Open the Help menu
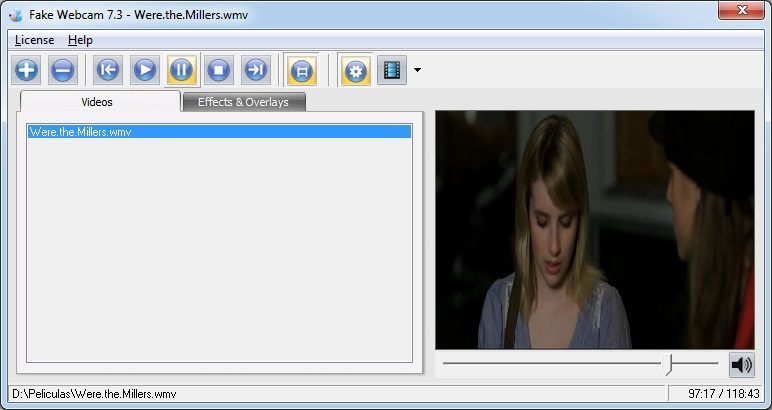 tap(80, 40)
